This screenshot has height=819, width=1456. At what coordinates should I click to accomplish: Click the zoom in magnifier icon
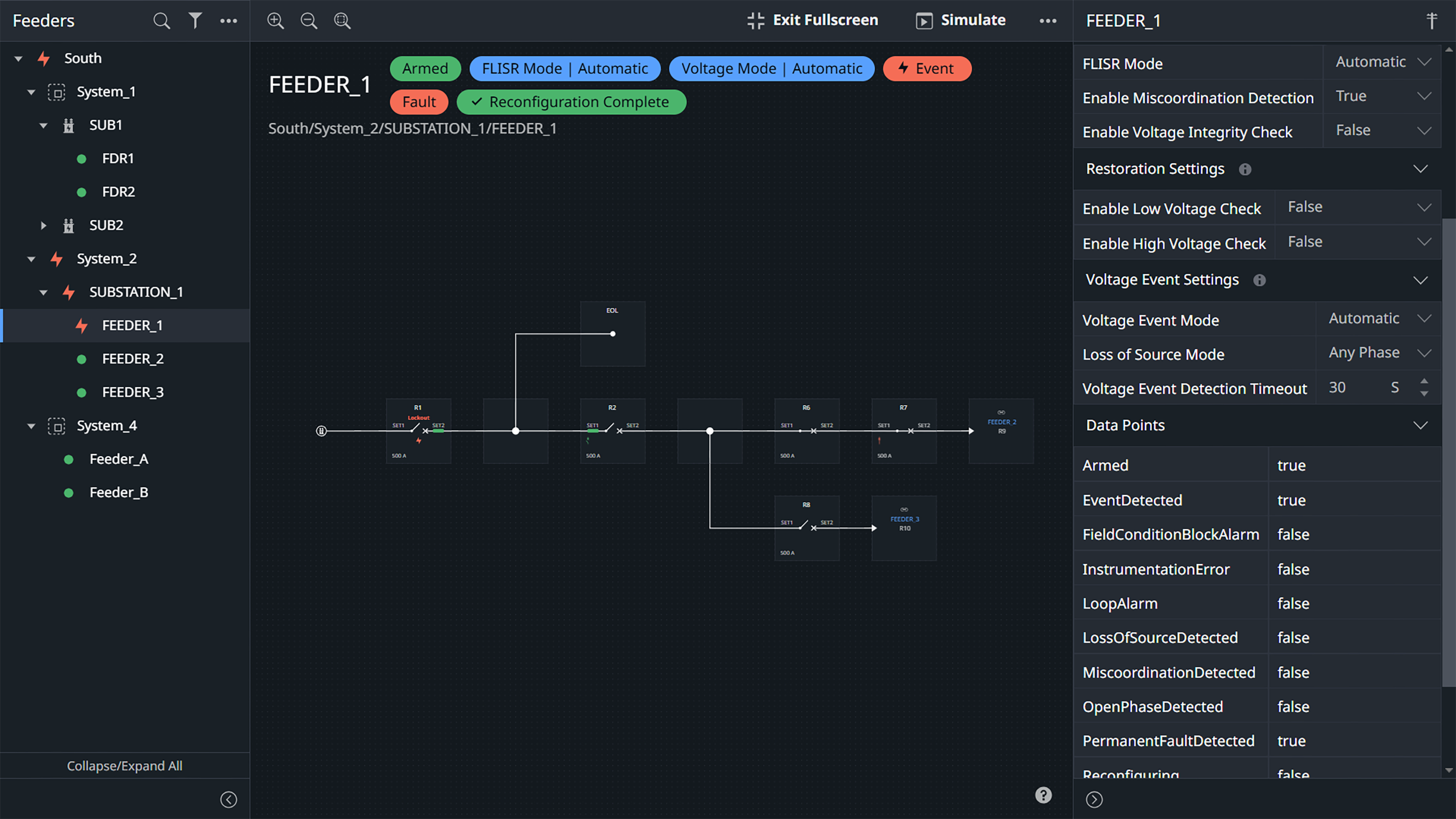click(275, 21)
